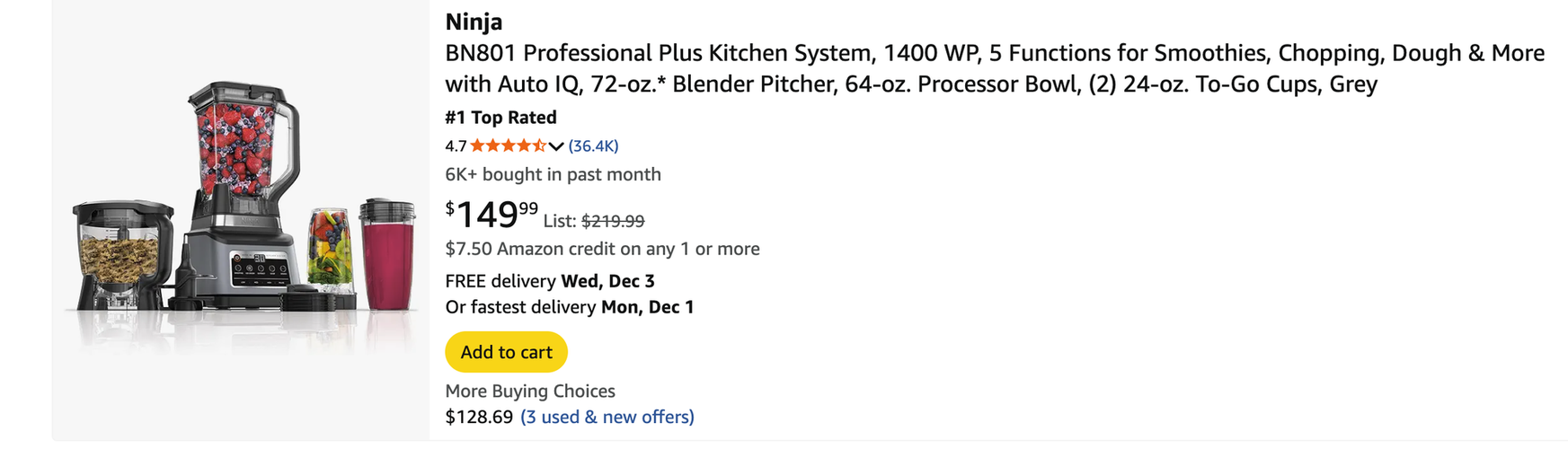The height and width of the screenshot is (449, 1568).
Task: Click the 4.7 rating number
Action: coord(456,145)
